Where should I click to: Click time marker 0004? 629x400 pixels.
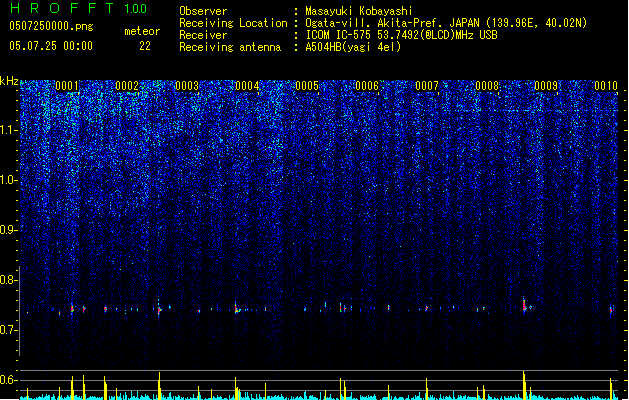(x=247, y=86)
